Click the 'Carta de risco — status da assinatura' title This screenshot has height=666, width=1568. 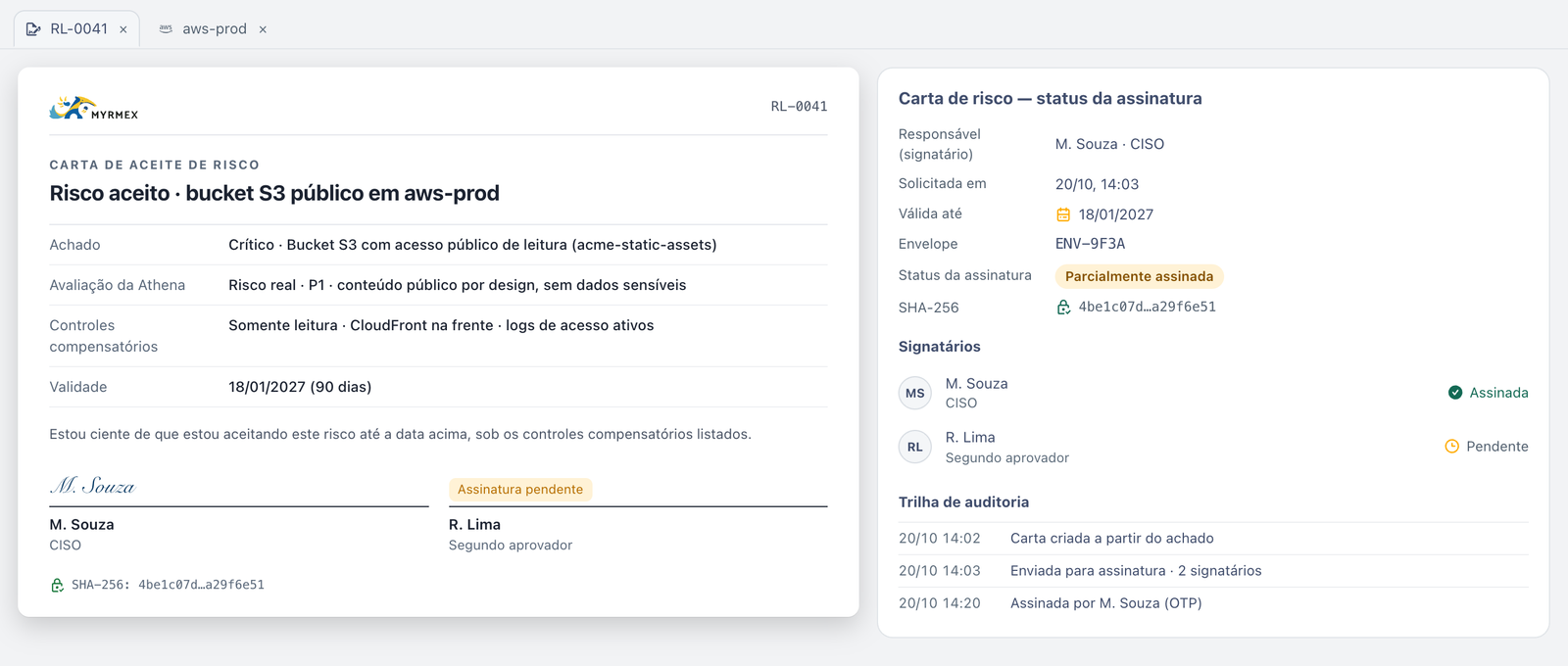click(x=1050, y=98)
